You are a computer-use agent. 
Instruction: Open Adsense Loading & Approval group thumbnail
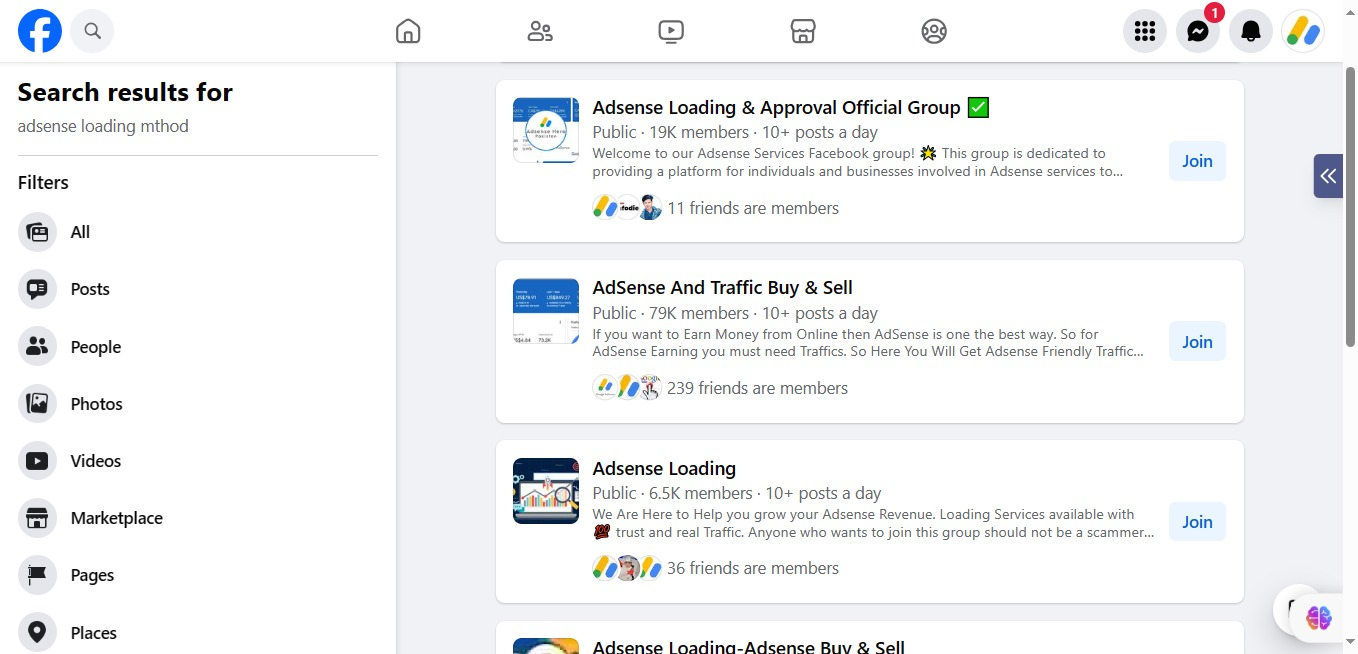[546, 130]
